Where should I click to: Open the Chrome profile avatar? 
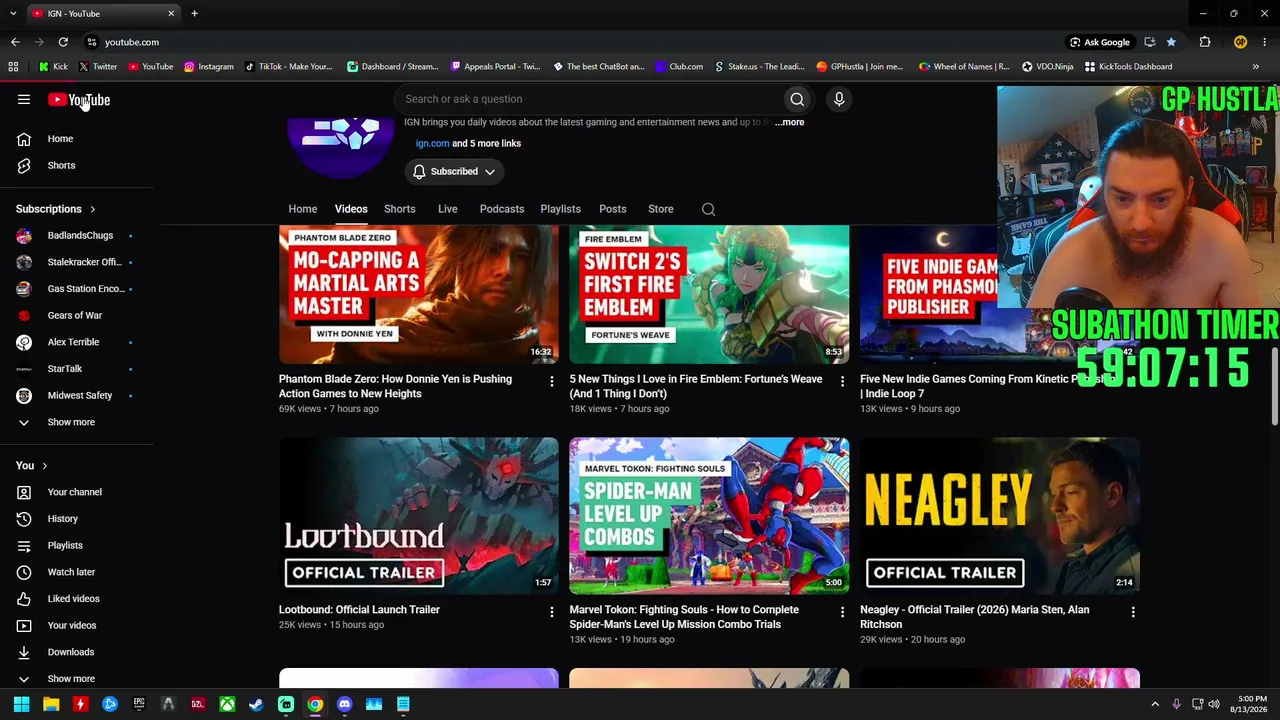click(1240, 42)
